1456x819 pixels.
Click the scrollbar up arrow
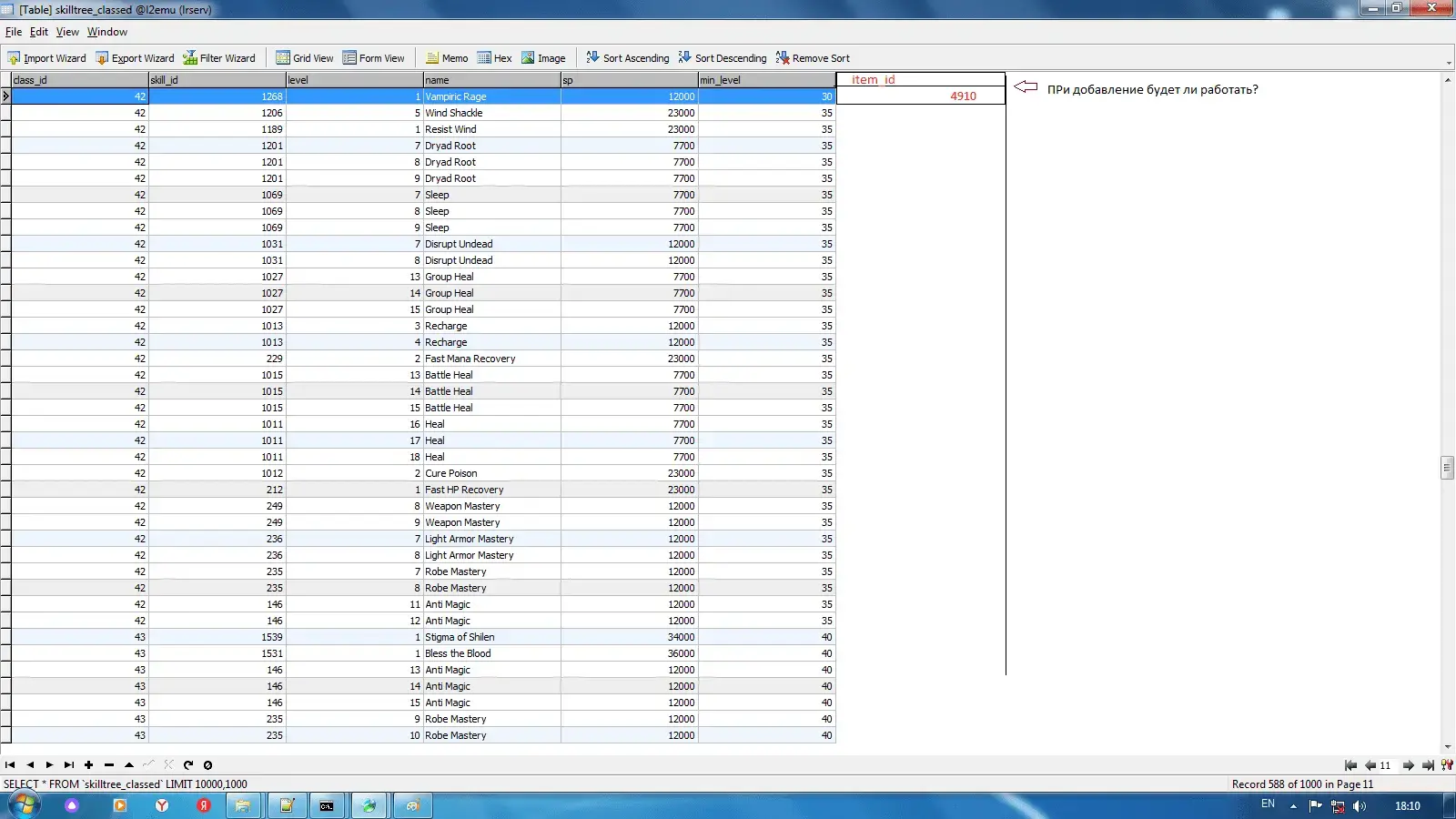(x=1447, y=80)
